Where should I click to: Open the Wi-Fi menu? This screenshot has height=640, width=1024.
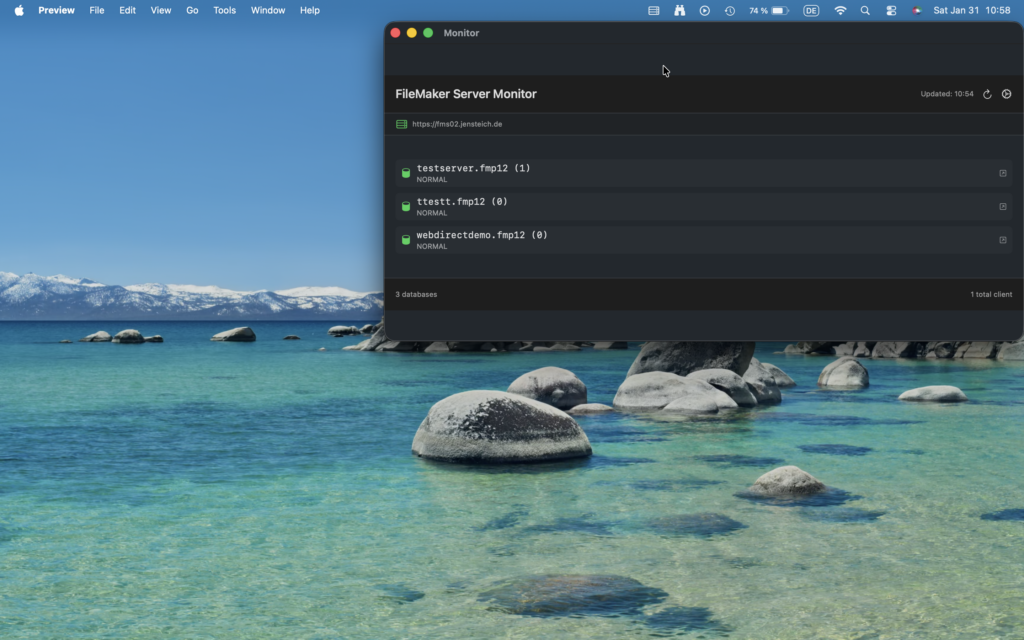pyautogui.click(x=840, y=10)
